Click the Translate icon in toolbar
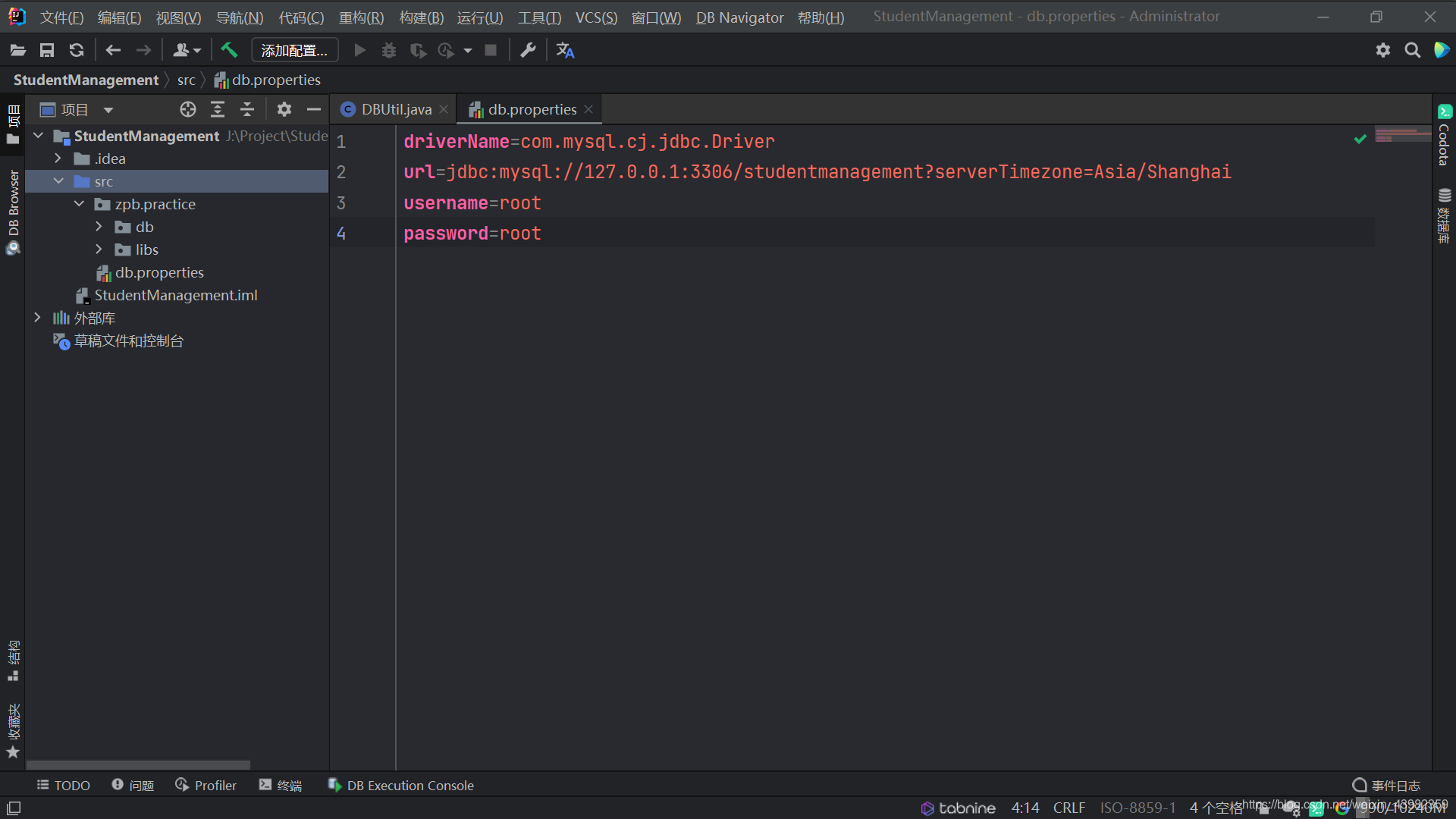Image resolution: width=1456 pixels, height=819 pixels. click(565, 50)
